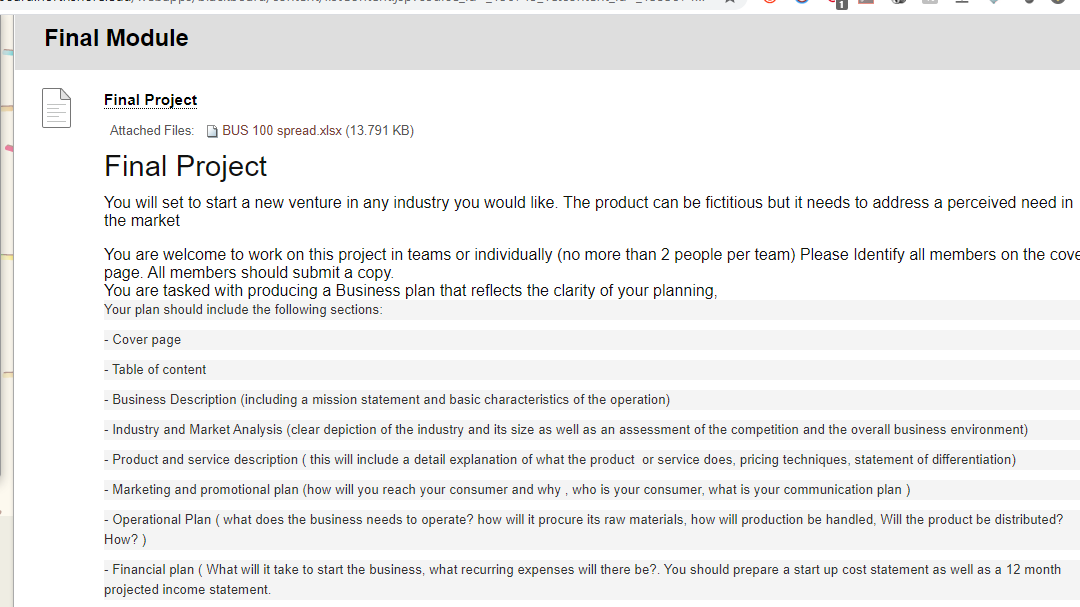Select the Cover page list line

coord(146,340)
